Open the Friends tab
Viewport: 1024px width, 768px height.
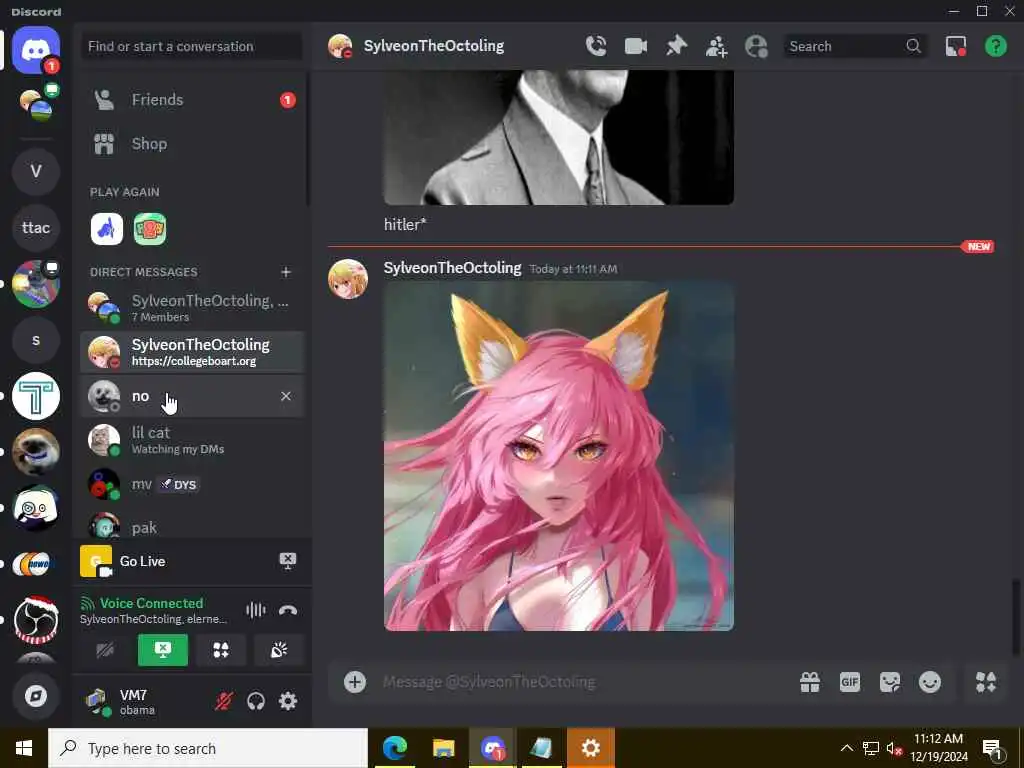pos(192,100)
